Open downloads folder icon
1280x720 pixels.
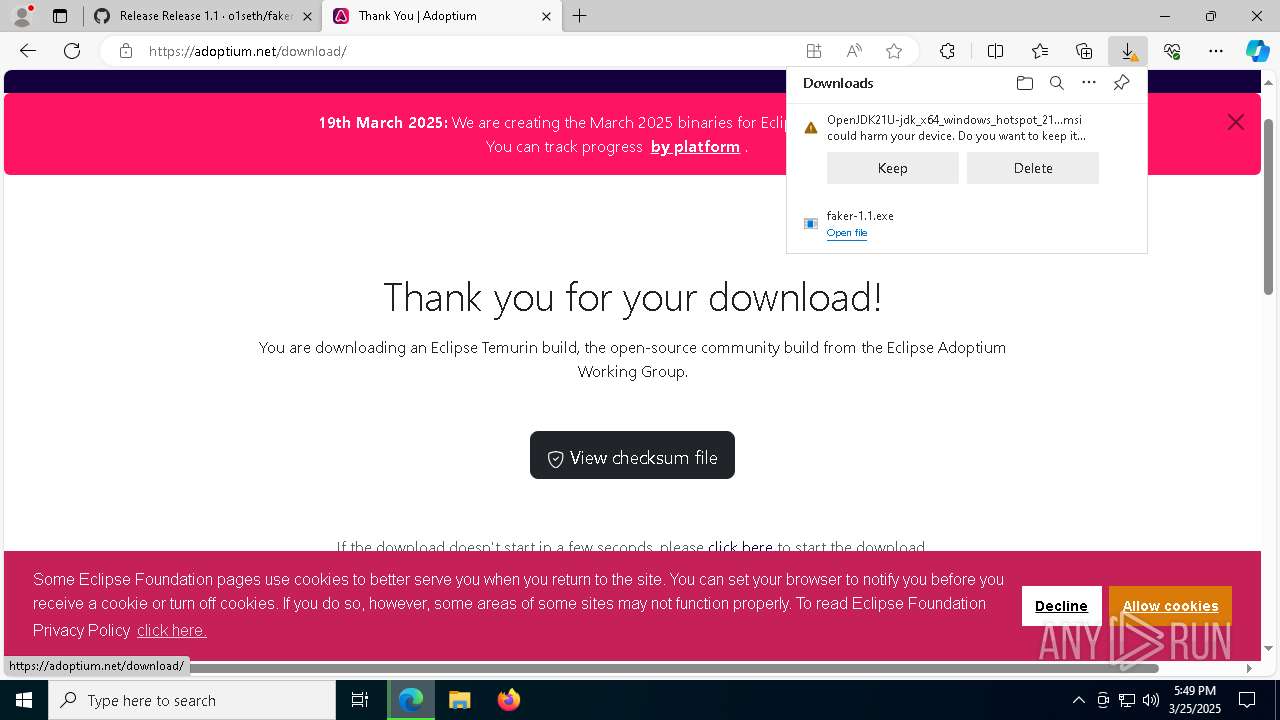click(1024, 83)
